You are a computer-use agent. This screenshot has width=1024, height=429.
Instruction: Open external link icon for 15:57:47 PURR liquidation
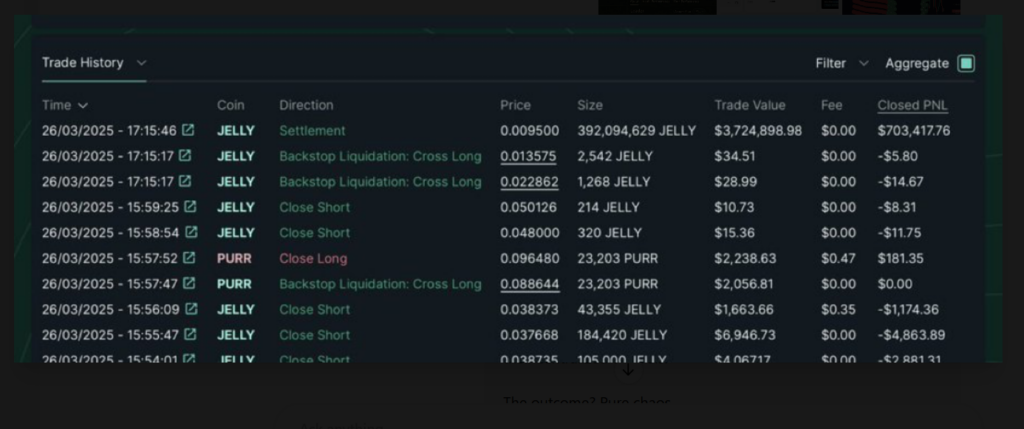[x=189, y=283]
